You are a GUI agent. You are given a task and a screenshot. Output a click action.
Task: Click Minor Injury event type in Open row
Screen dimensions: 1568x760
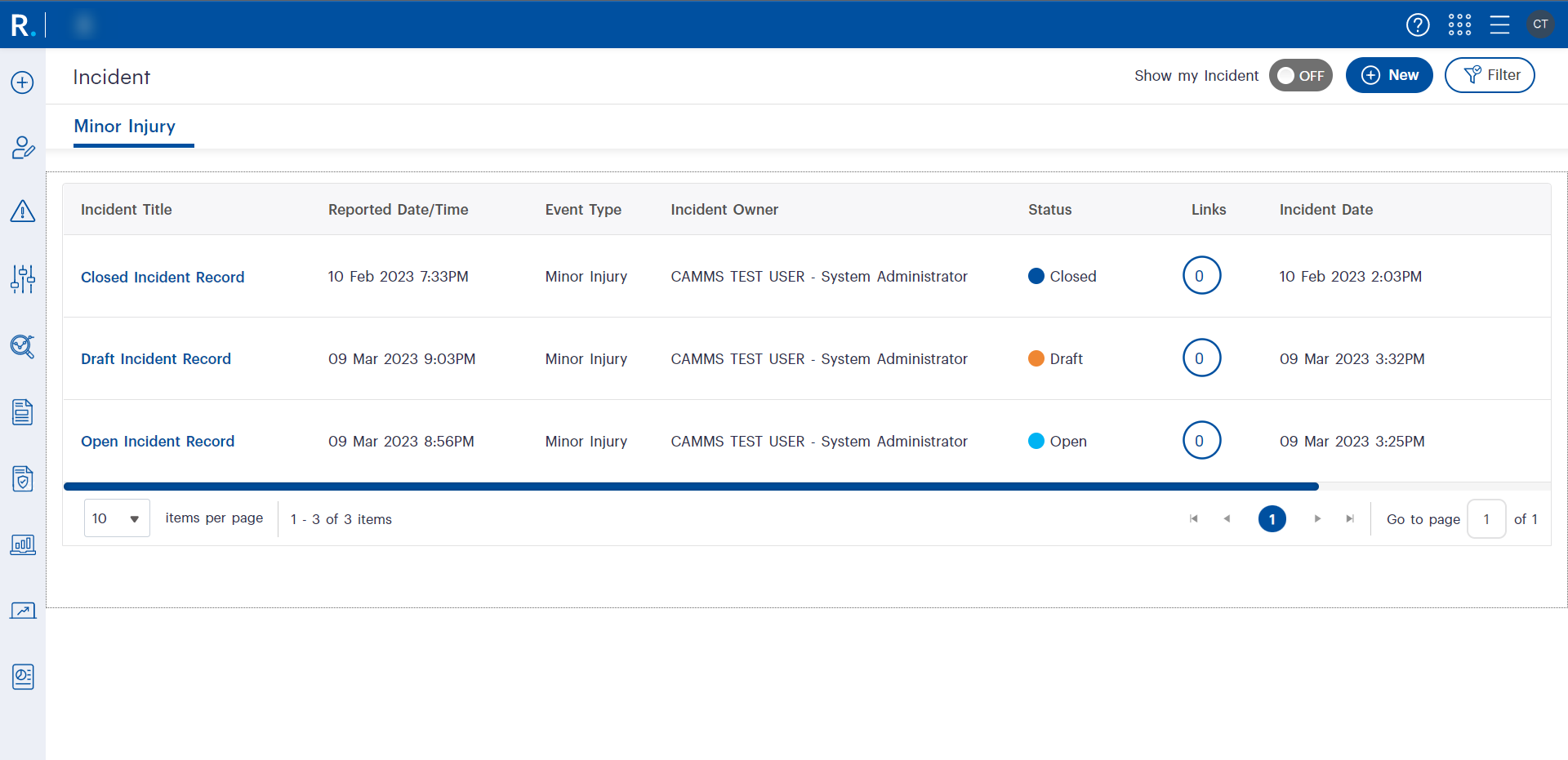pyautogui.click(x=586, y=442)
